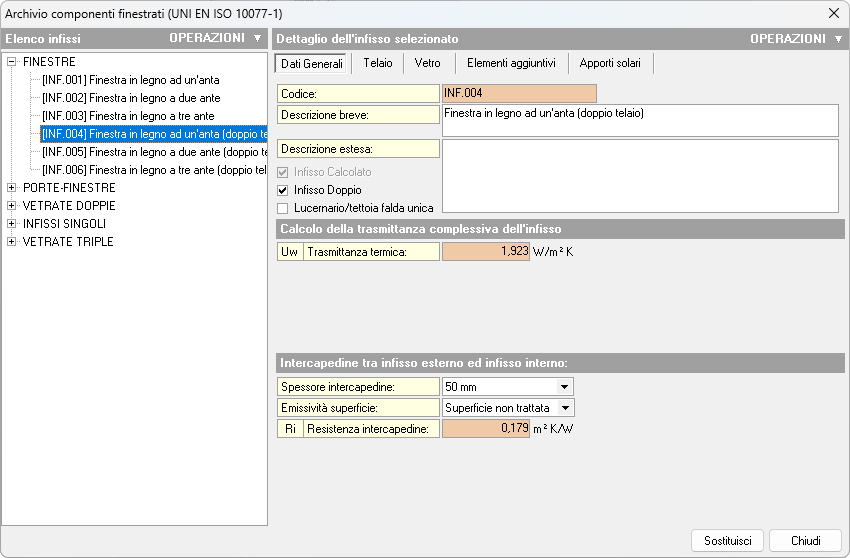Select INF.001 Finestra in legno ad un'anta
Viewport: 850px width, 558px height.
(130, 80)
